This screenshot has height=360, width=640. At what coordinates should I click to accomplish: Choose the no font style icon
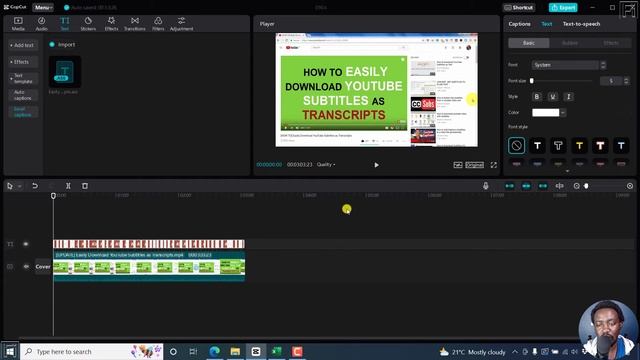click(516, 145)
